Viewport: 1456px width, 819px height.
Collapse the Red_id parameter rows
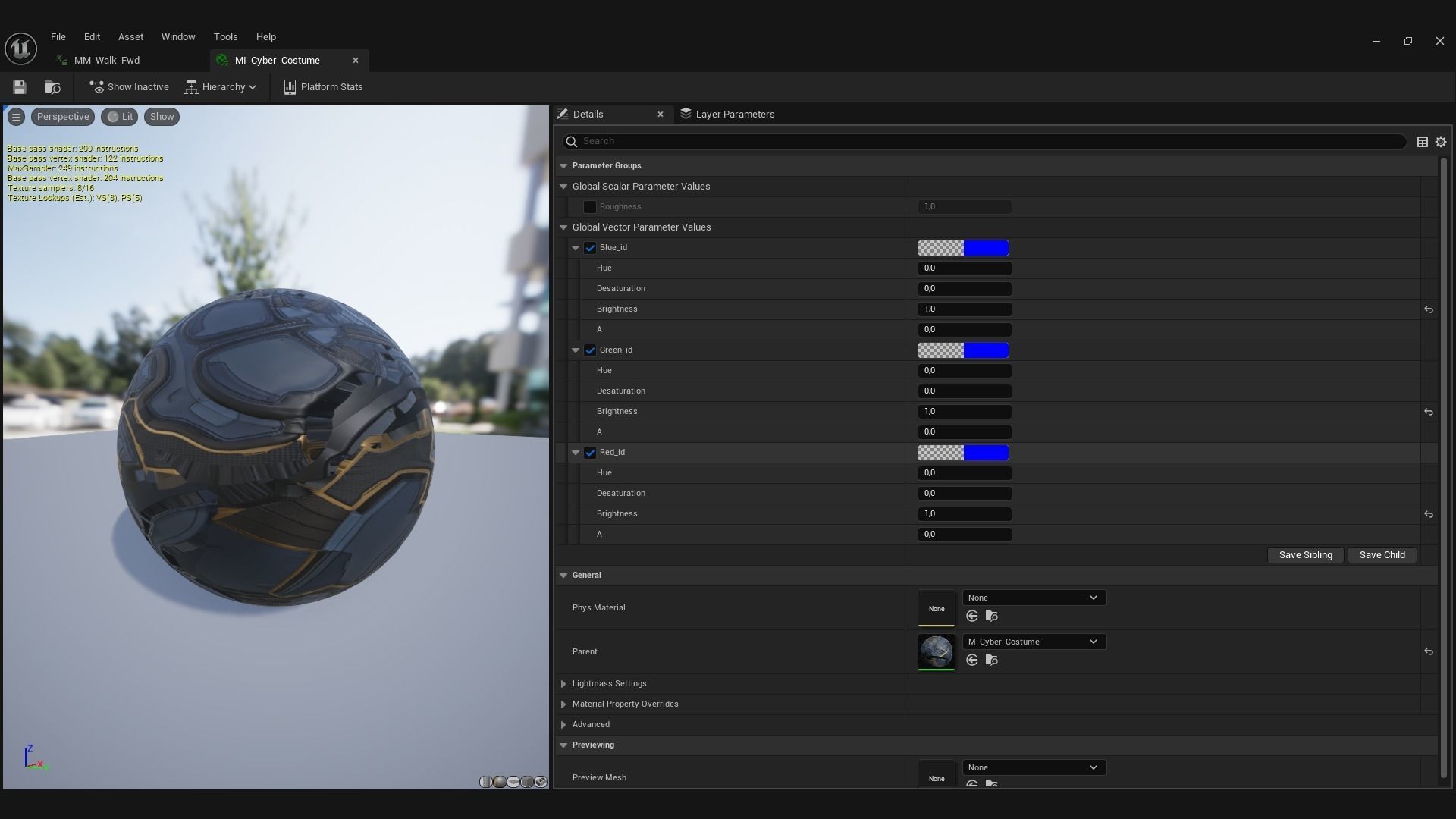[x=576, y=453]
